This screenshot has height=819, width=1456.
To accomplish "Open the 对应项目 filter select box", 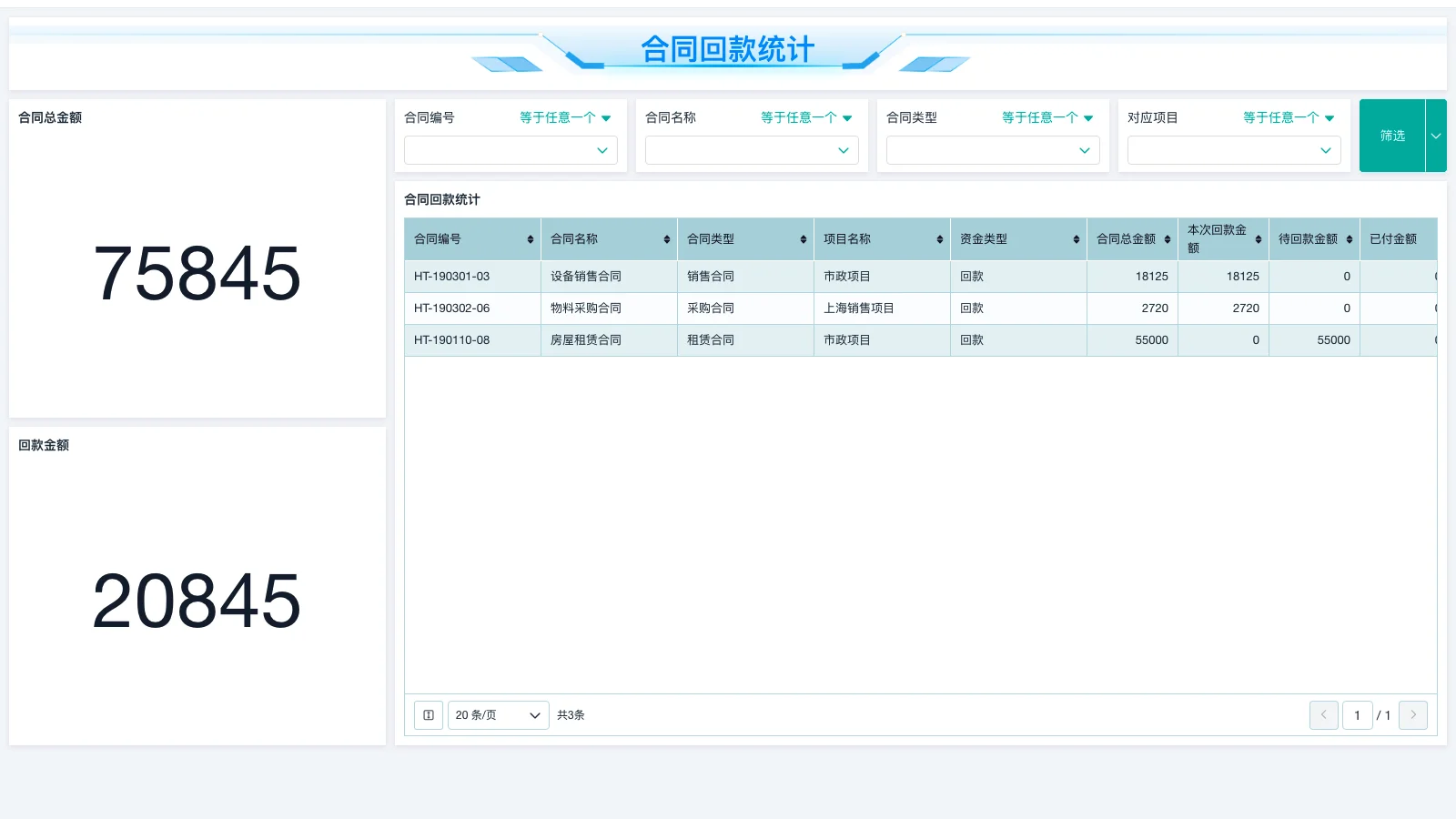I will coord(1234,150).
